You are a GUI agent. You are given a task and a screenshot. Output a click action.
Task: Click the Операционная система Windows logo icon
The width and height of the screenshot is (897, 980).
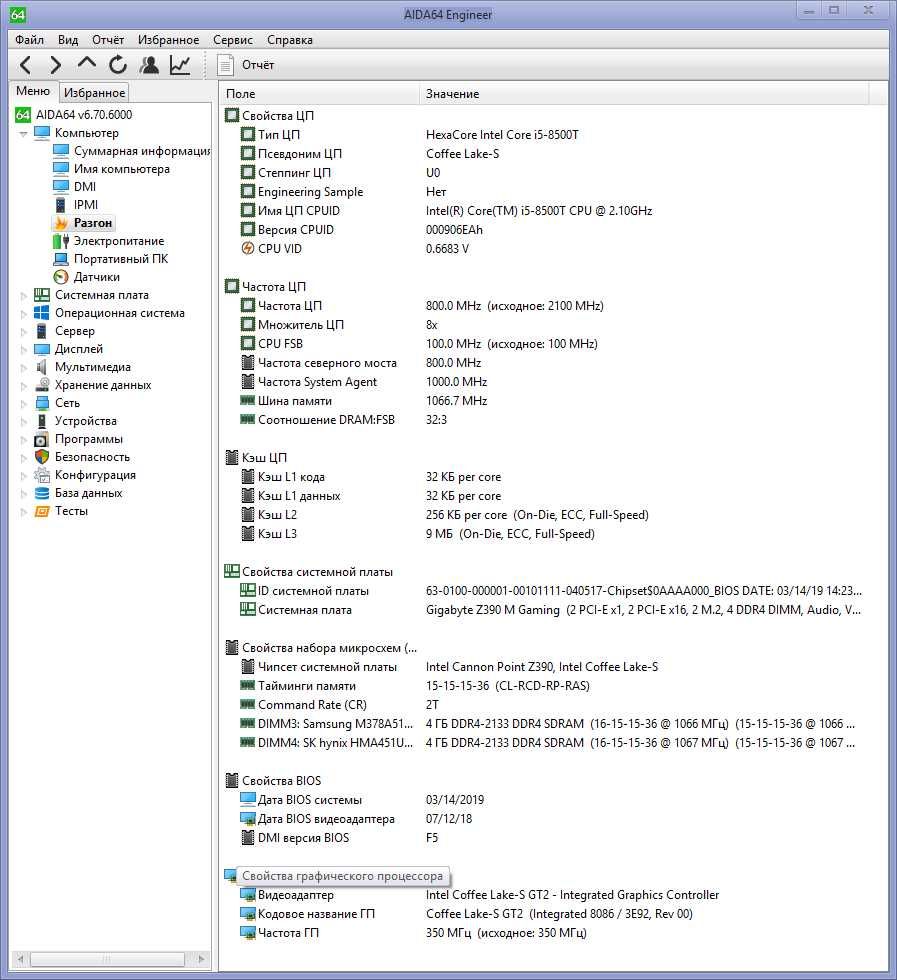(42, 313)
